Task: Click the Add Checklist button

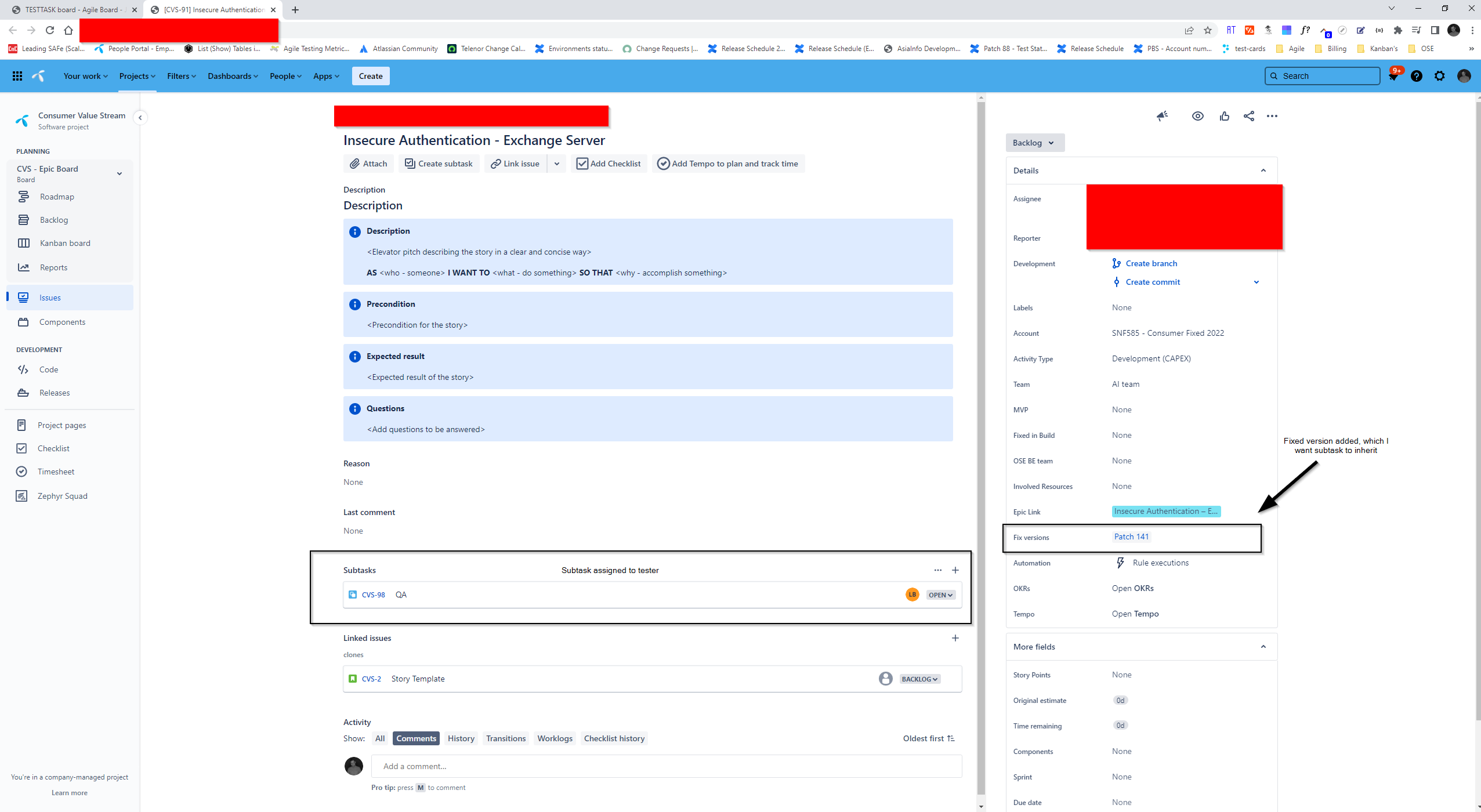Action: [x=609, y=164]
